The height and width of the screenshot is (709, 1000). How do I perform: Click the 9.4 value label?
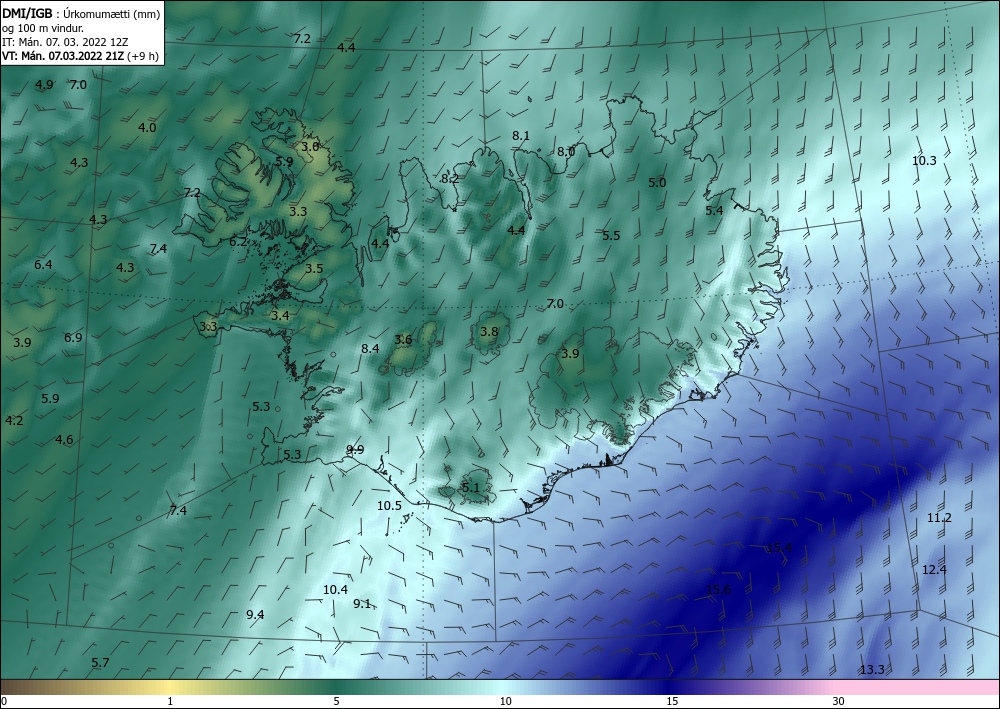255,615
